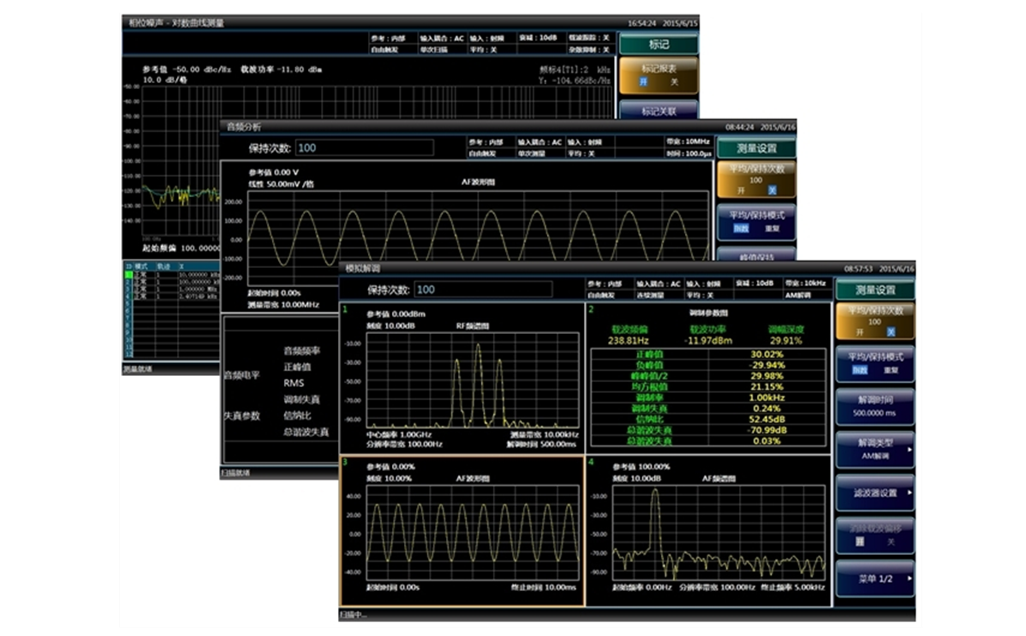Click the 测量设置 header in 音频分析 window
The width and height of the screenshot is (1026, 636).
point(755,148)
